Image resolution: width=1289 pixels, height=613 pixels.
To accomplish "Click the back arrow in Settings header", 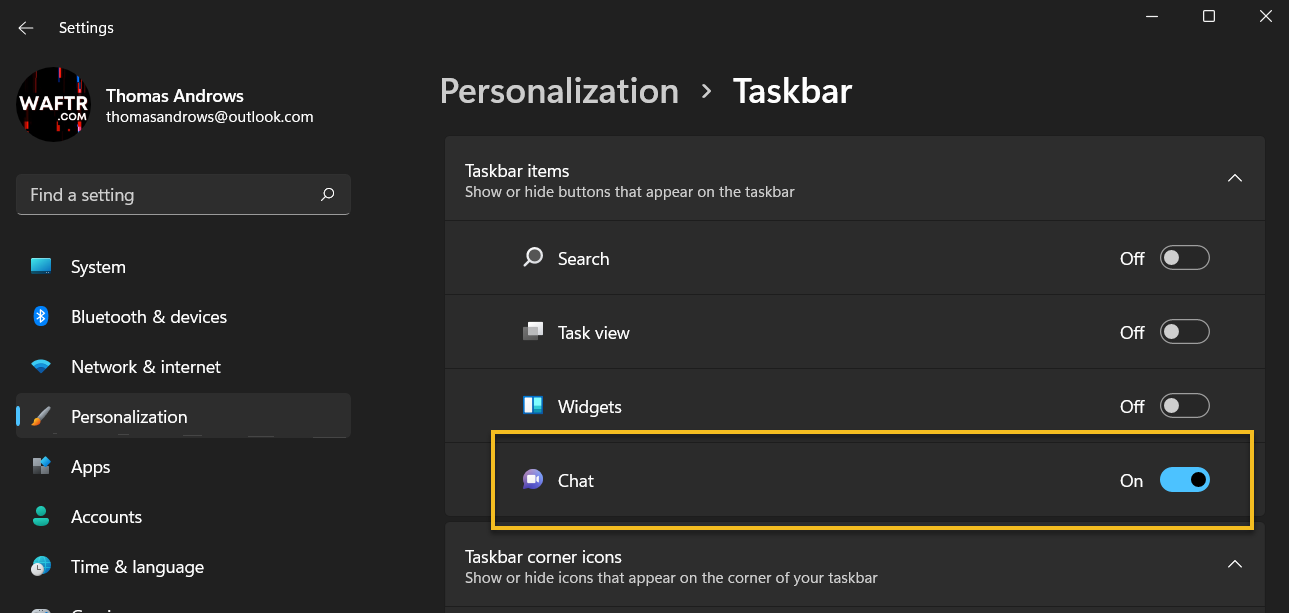I will click(26, 28).
